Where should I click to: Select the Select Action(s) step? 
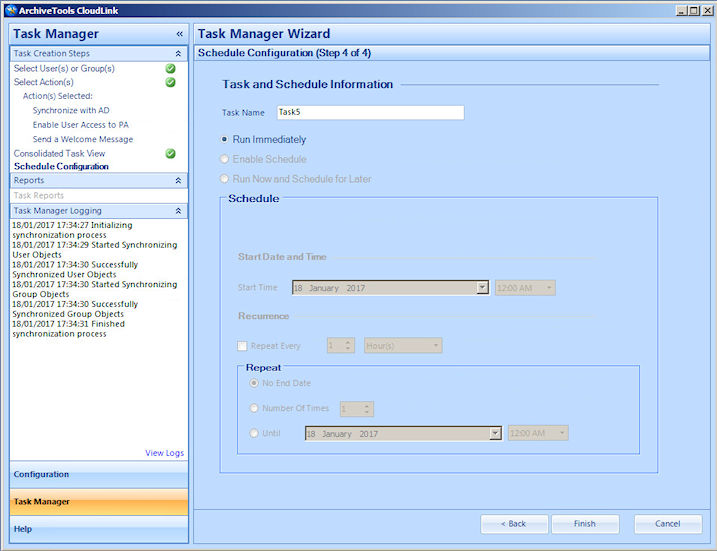[43, 82]
